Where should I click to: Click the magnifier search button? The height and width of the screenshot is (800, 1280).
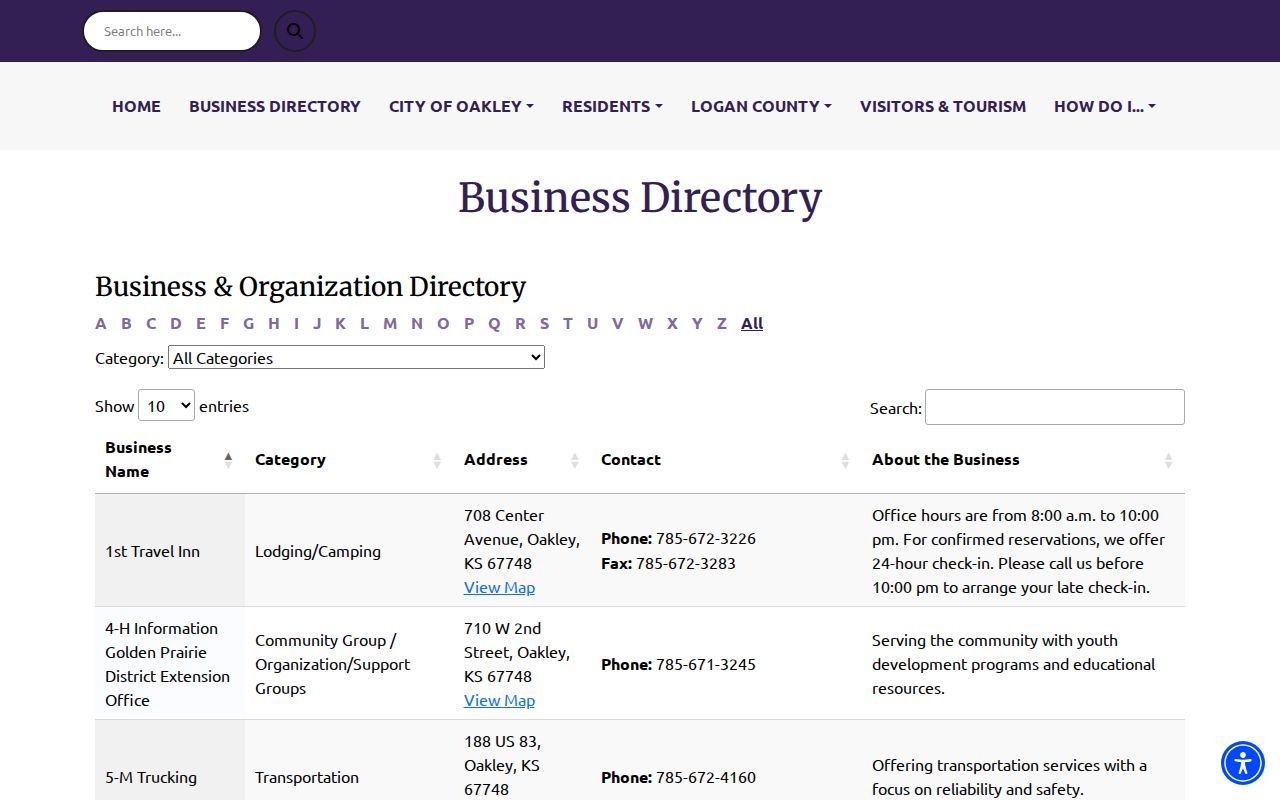tap(295, 31)
